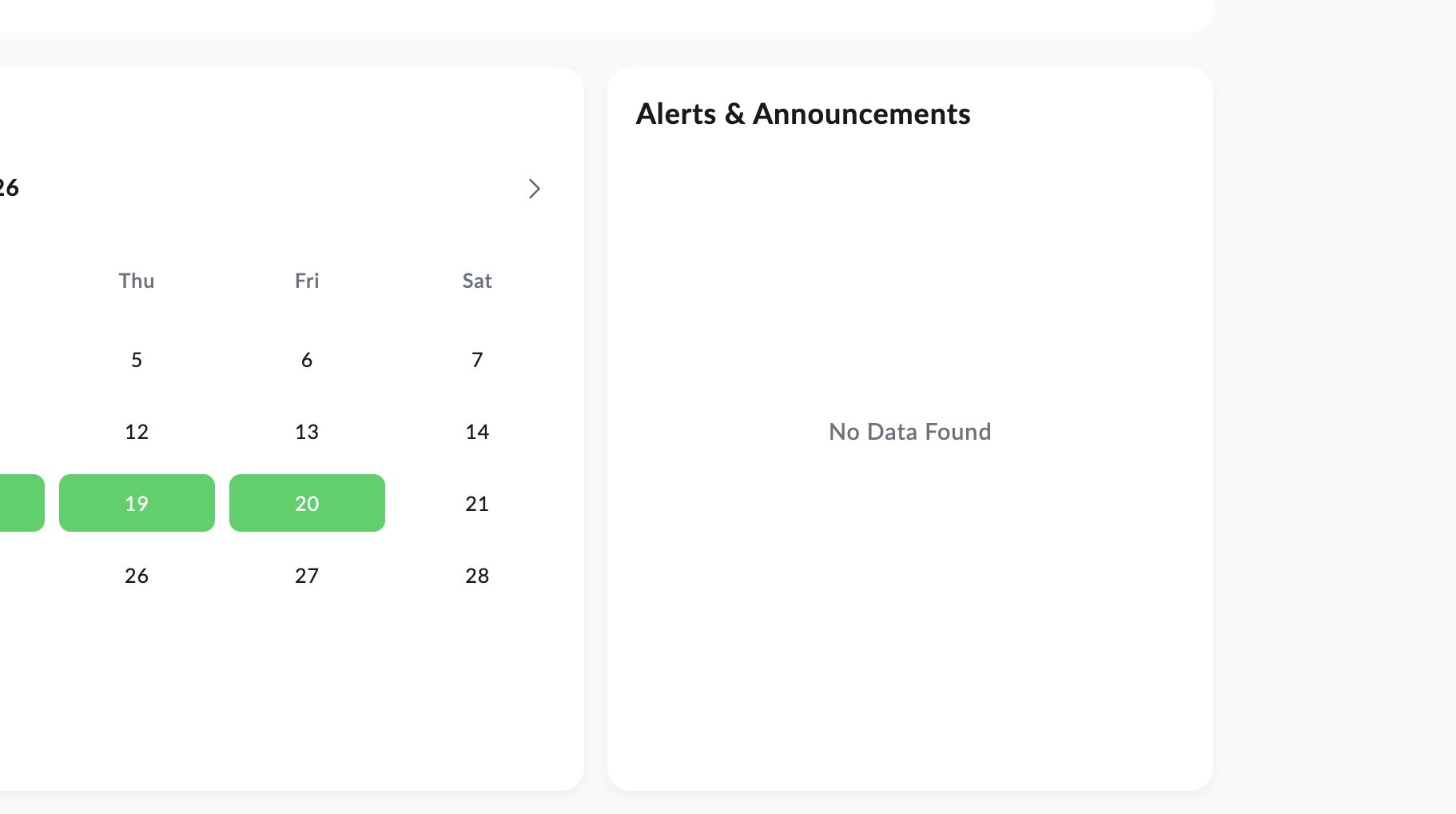
Task: Select date 28 in last row
Action: tap(477, 575)
